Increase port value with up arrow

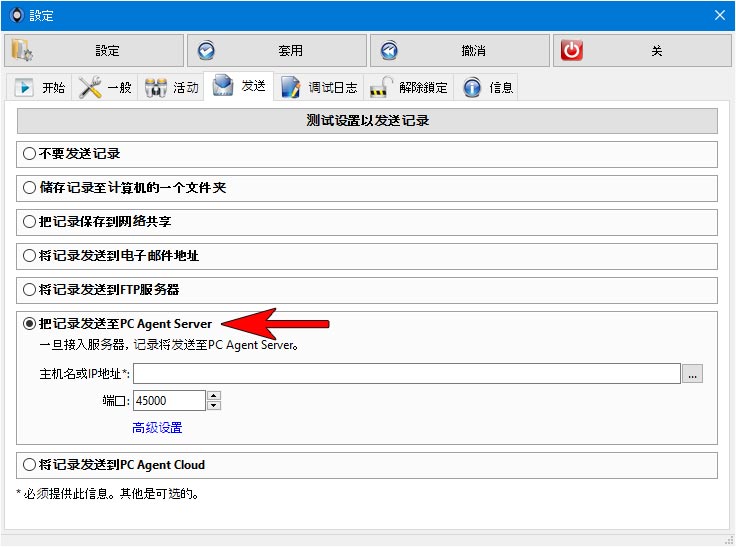point(214,396)
